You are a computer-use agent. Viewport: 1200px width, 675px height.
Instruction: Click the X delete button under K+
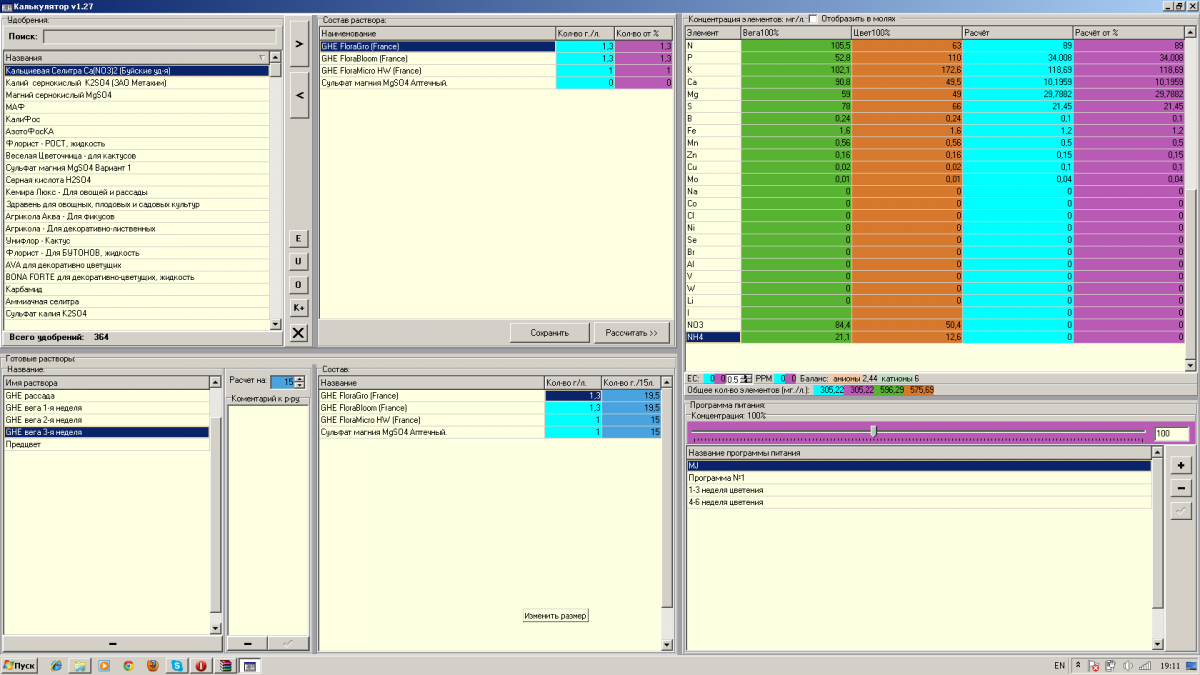(x=298, y=333)
